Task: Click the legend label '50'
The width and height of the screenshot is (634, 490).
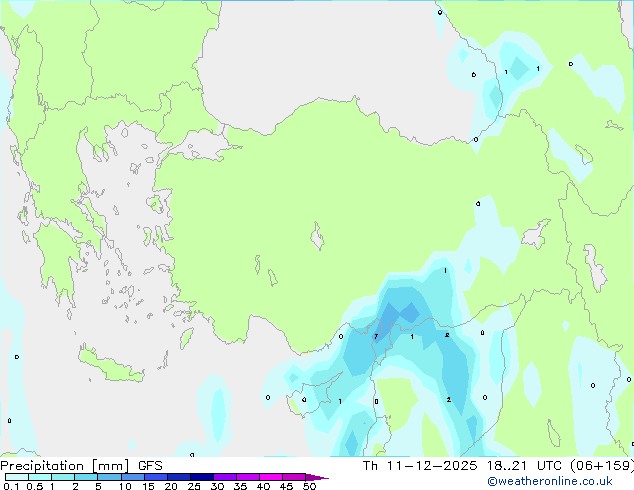Action: tap(309, 486)
